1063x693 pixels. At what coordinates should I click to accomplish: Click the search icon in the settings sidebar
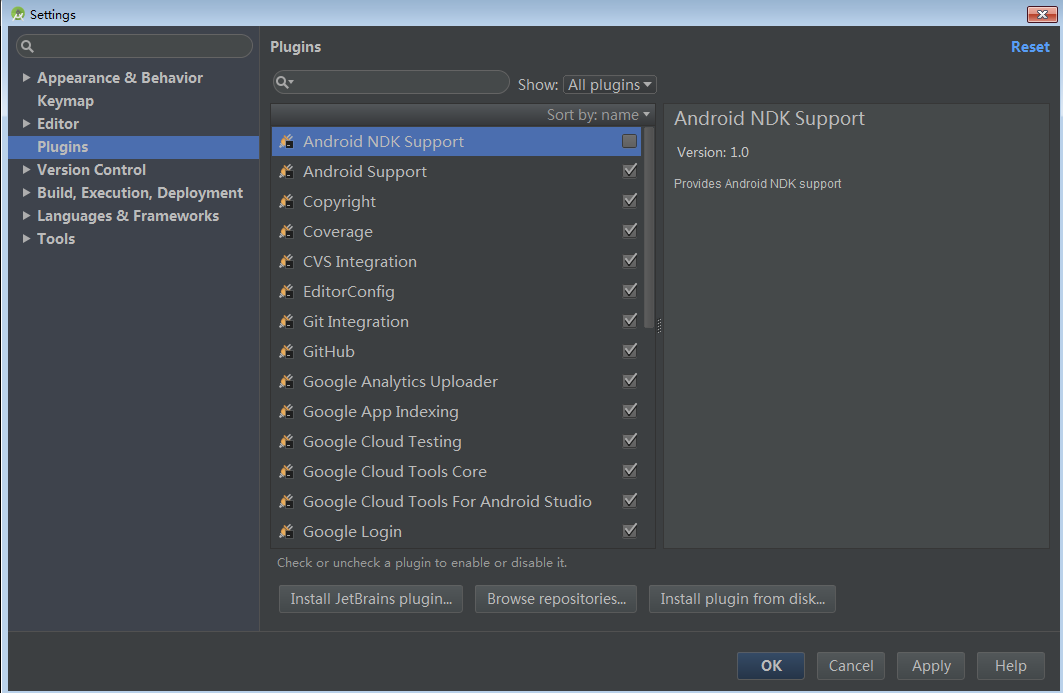(25, 45)
